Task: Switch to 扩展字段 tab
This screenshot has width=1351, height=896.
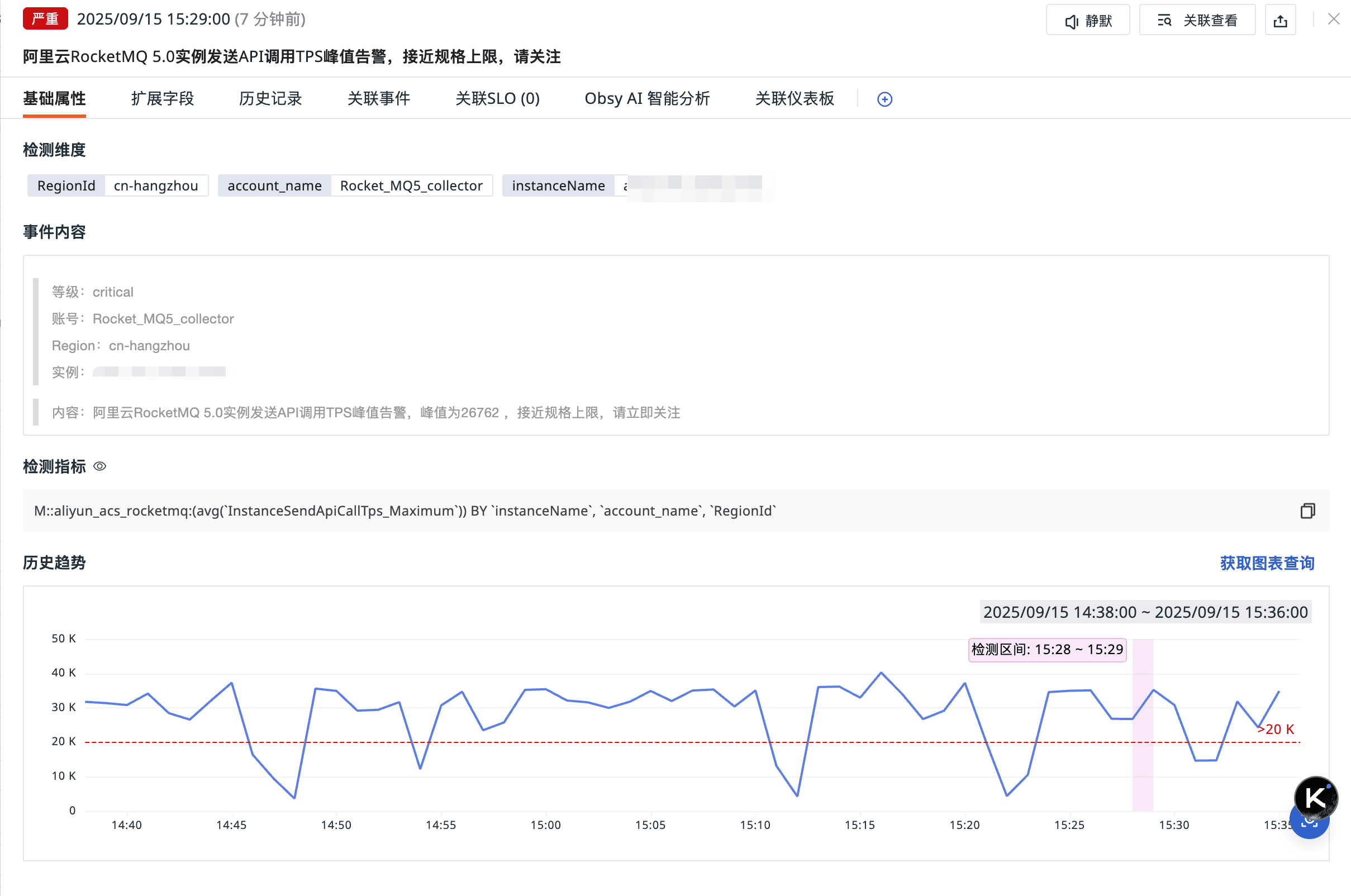Action: (x=162, y=99)
